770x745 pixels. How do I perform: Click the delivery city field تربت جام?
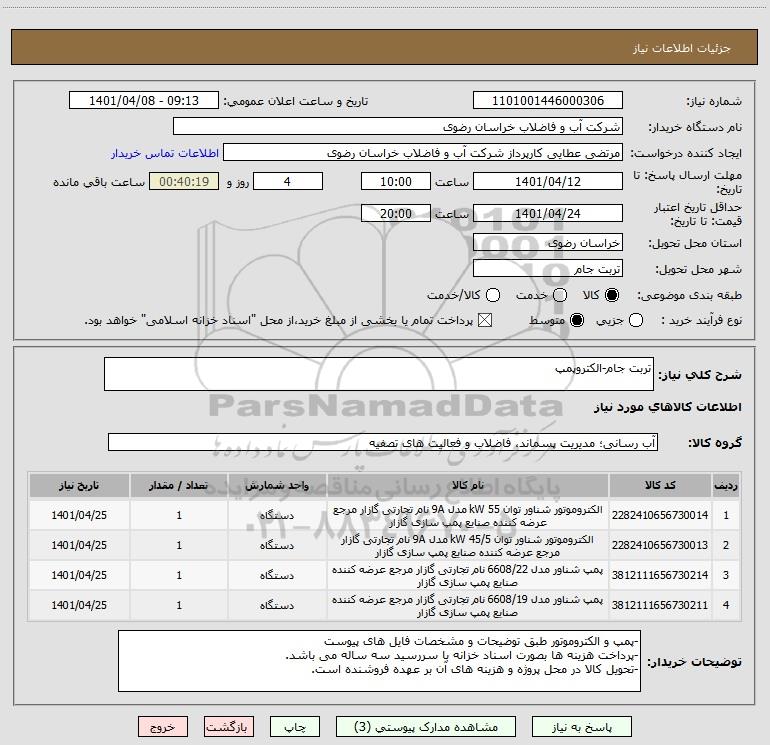(548, 269)
